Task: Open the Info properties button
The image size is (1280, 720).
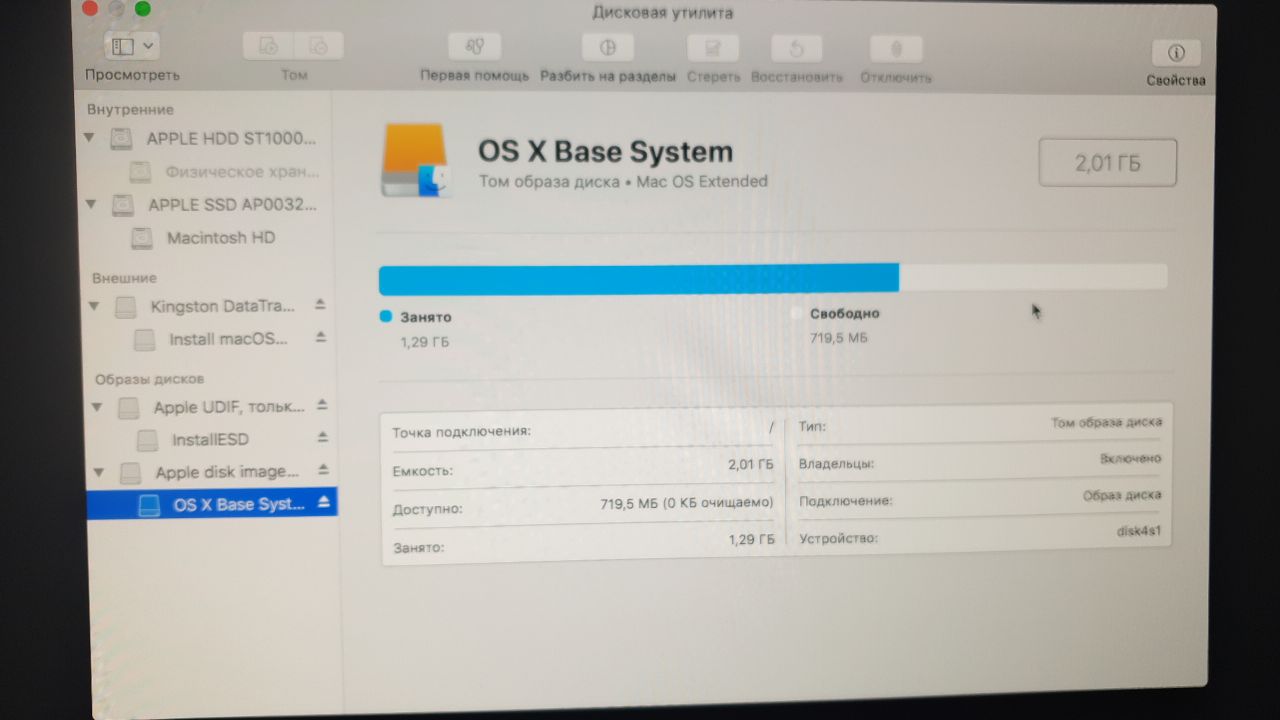Action: [x=1176, y=52]
